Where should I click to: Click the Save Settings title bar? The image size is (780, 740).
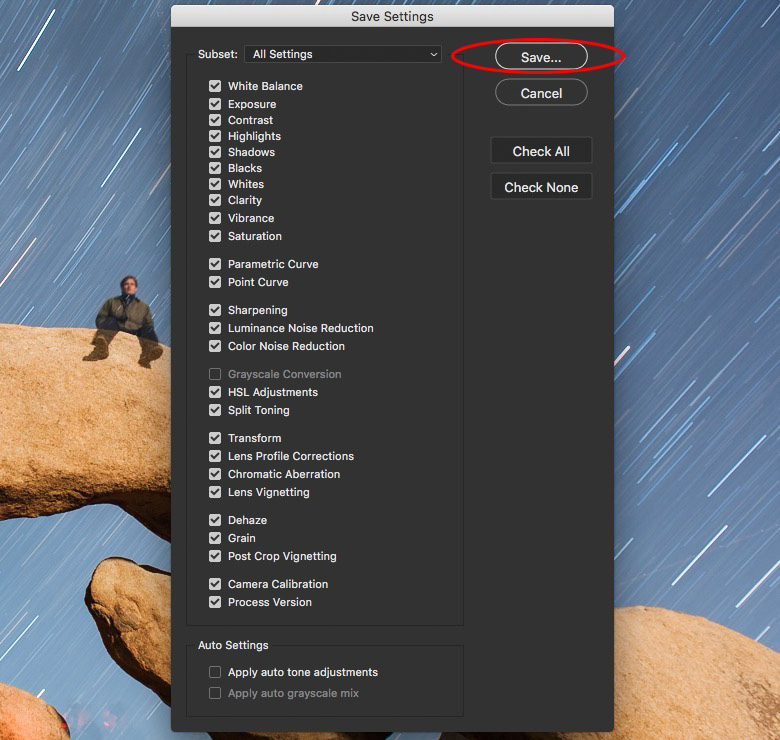point(392,16)
